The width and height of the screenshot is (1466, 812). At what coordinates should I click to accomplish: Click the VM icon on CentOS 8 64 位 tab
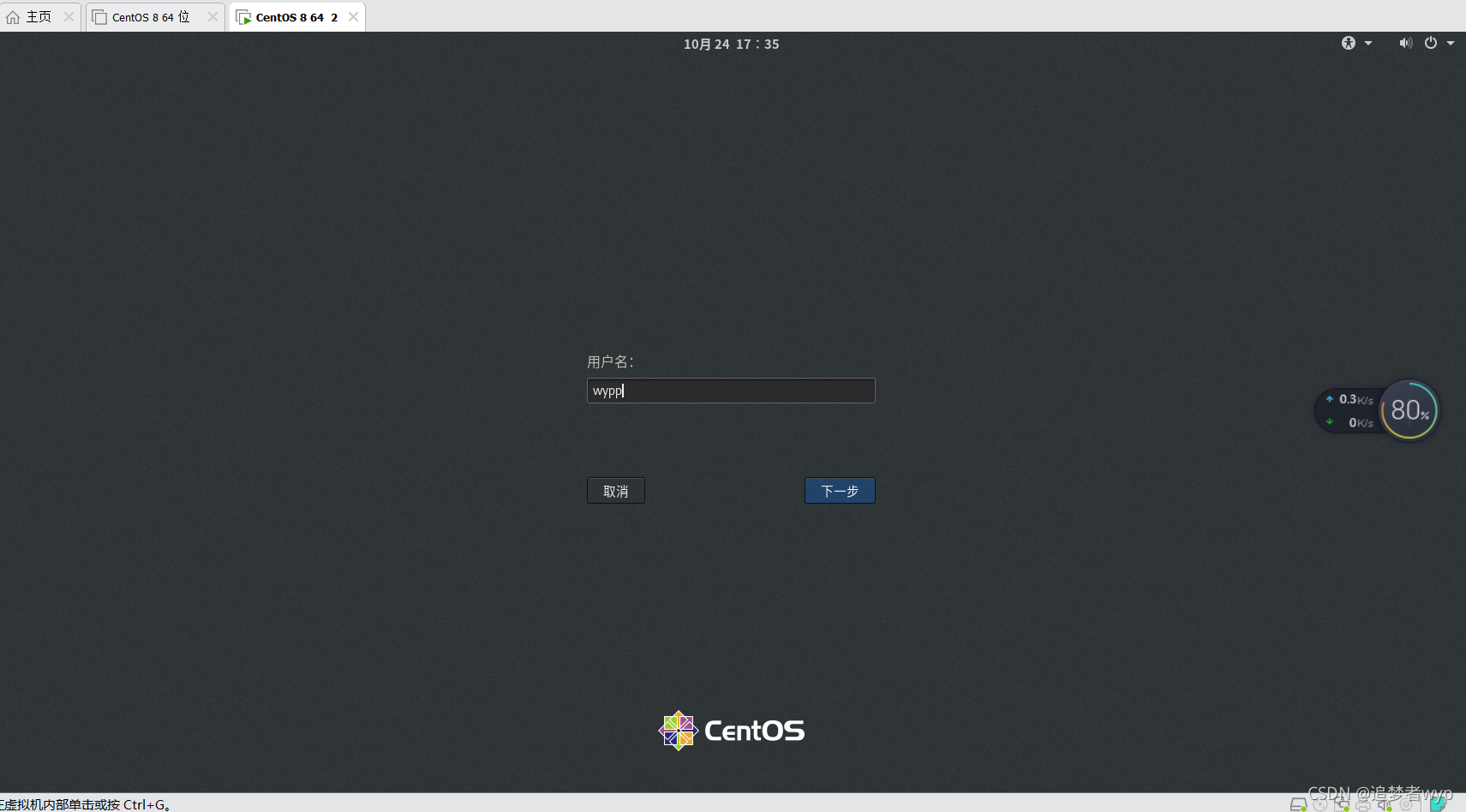[99, 17]
